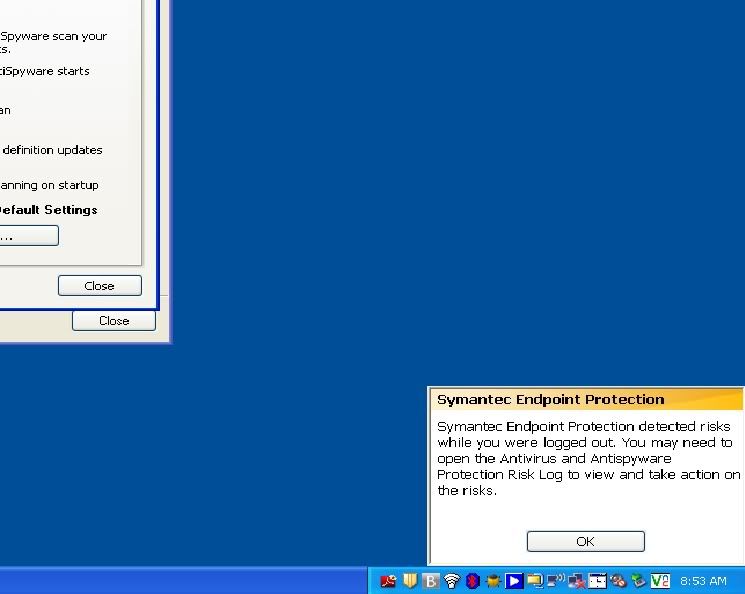Click the 'Spyware scan your' text line
745x594 pixels.
coord(53,37)
